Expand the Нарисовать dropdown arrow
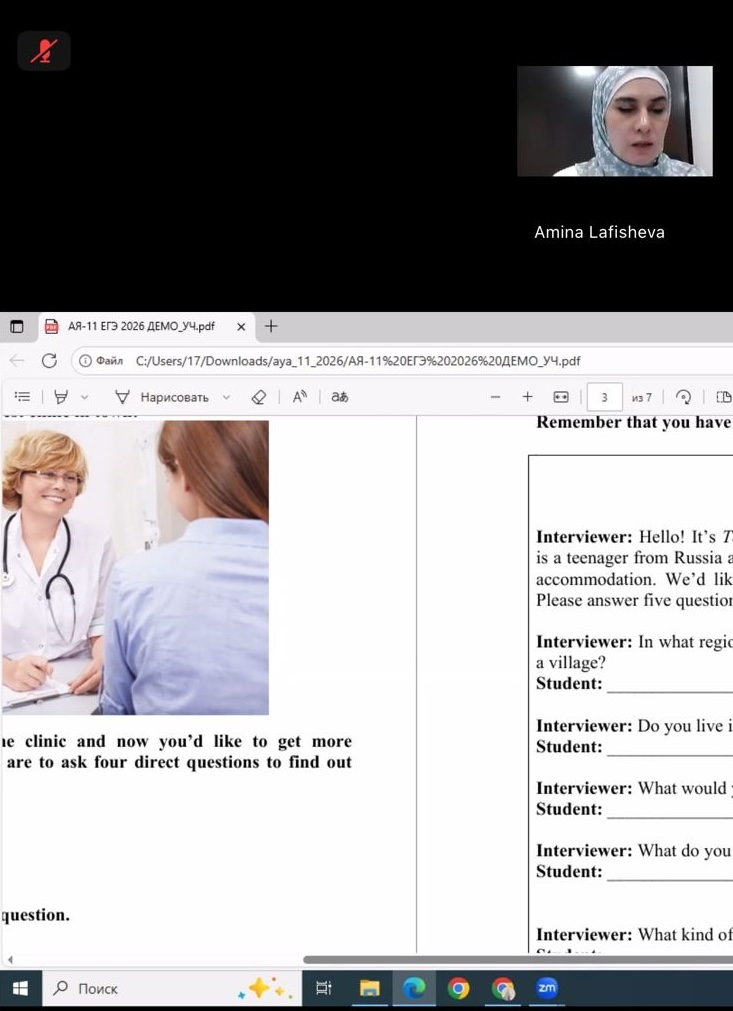 point(226,397)
